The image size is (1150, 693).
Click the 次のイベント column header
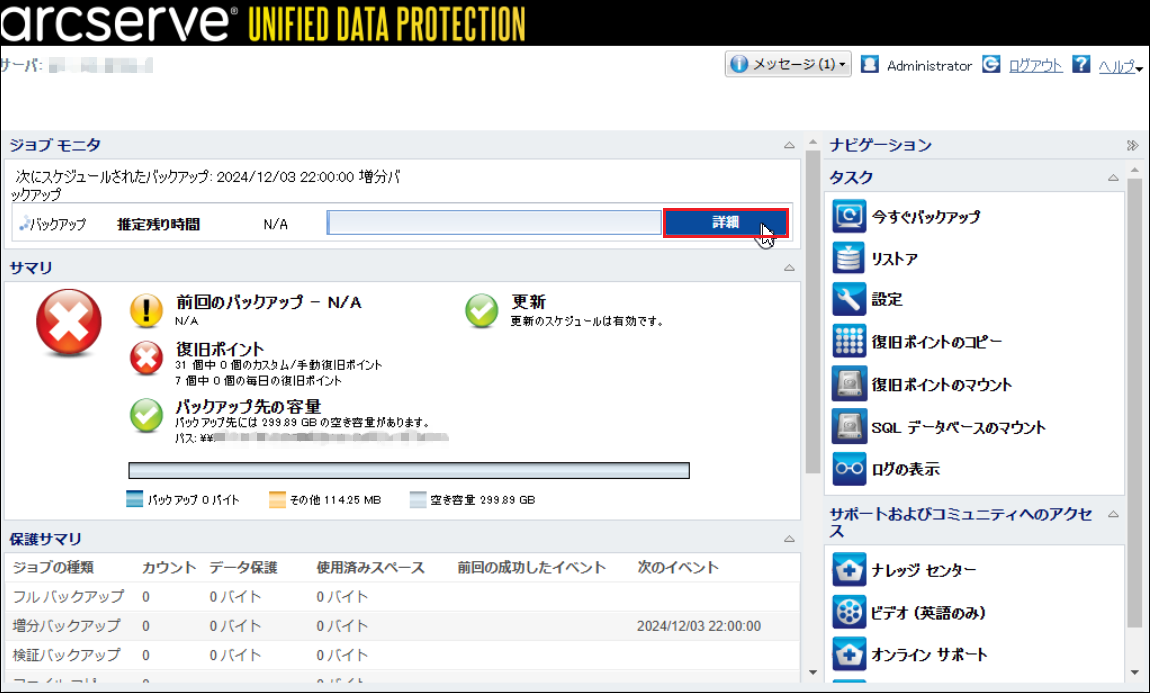678,568
